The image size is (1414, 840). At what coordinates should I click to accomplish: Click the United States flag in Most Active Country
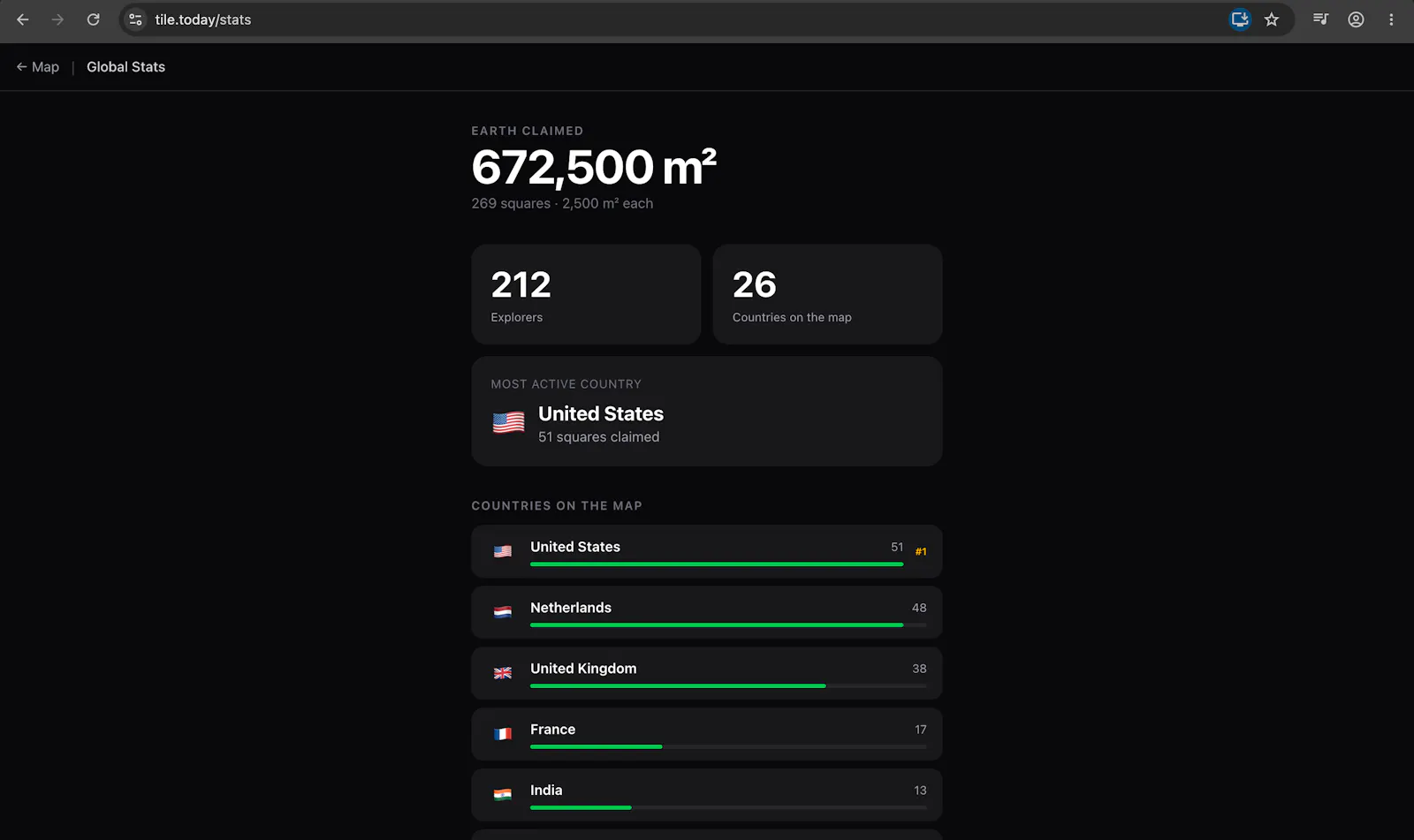point(508,423)
